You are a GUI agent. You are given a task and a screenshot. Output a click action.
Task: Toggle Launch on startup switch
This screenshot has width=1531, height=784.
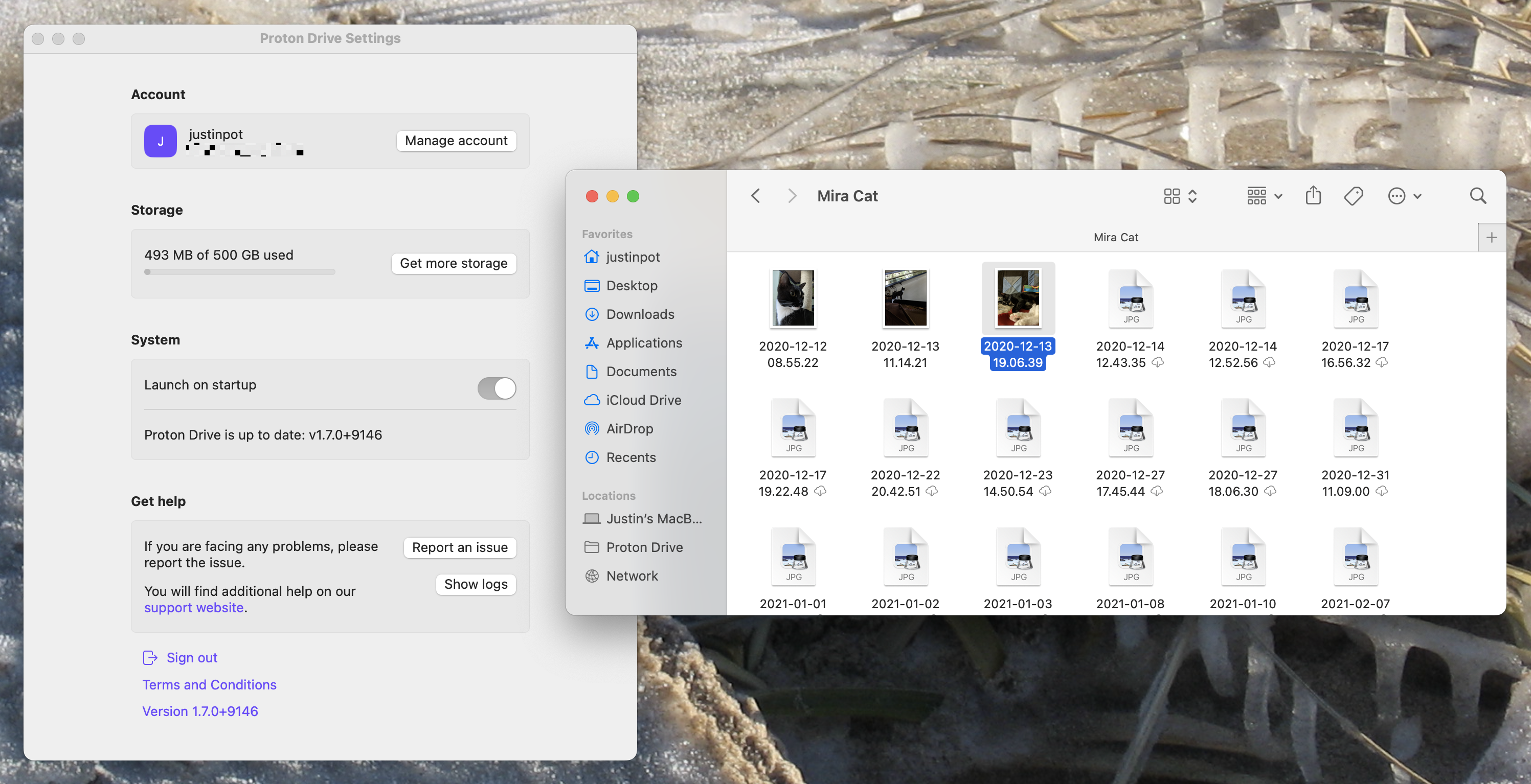click(x=496, y=388)
